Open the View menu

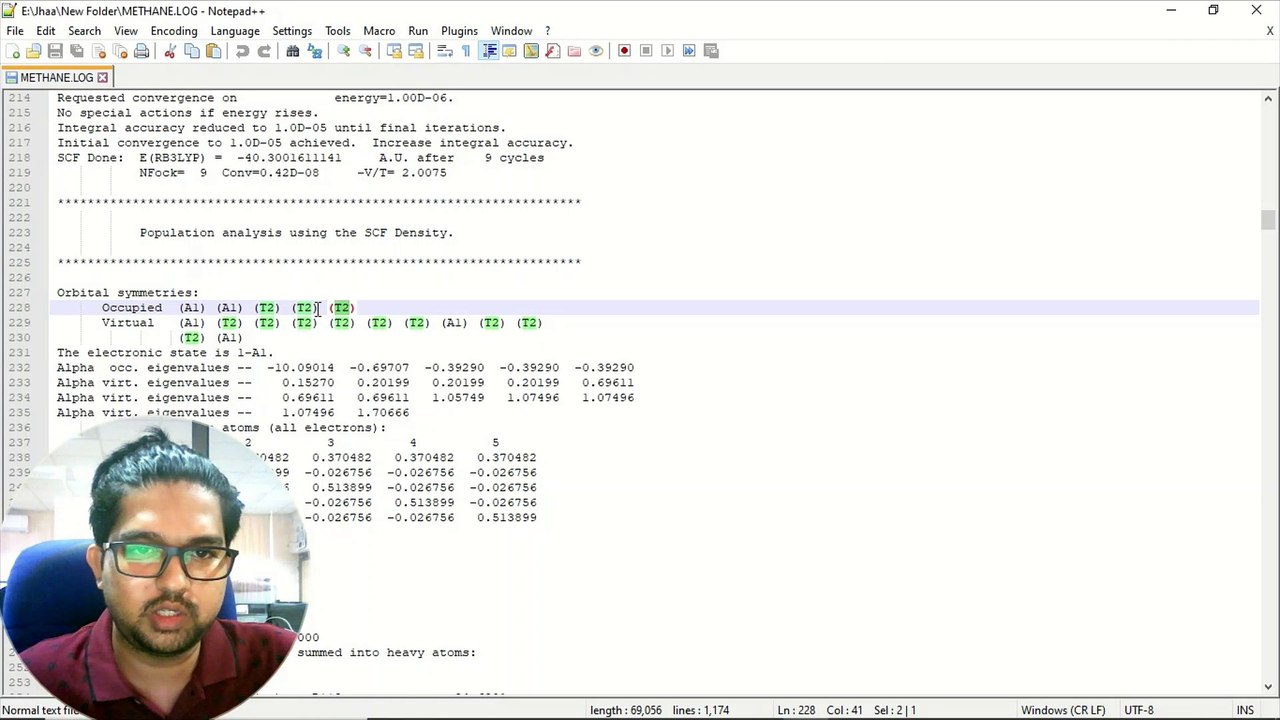(x=126, y=31)
